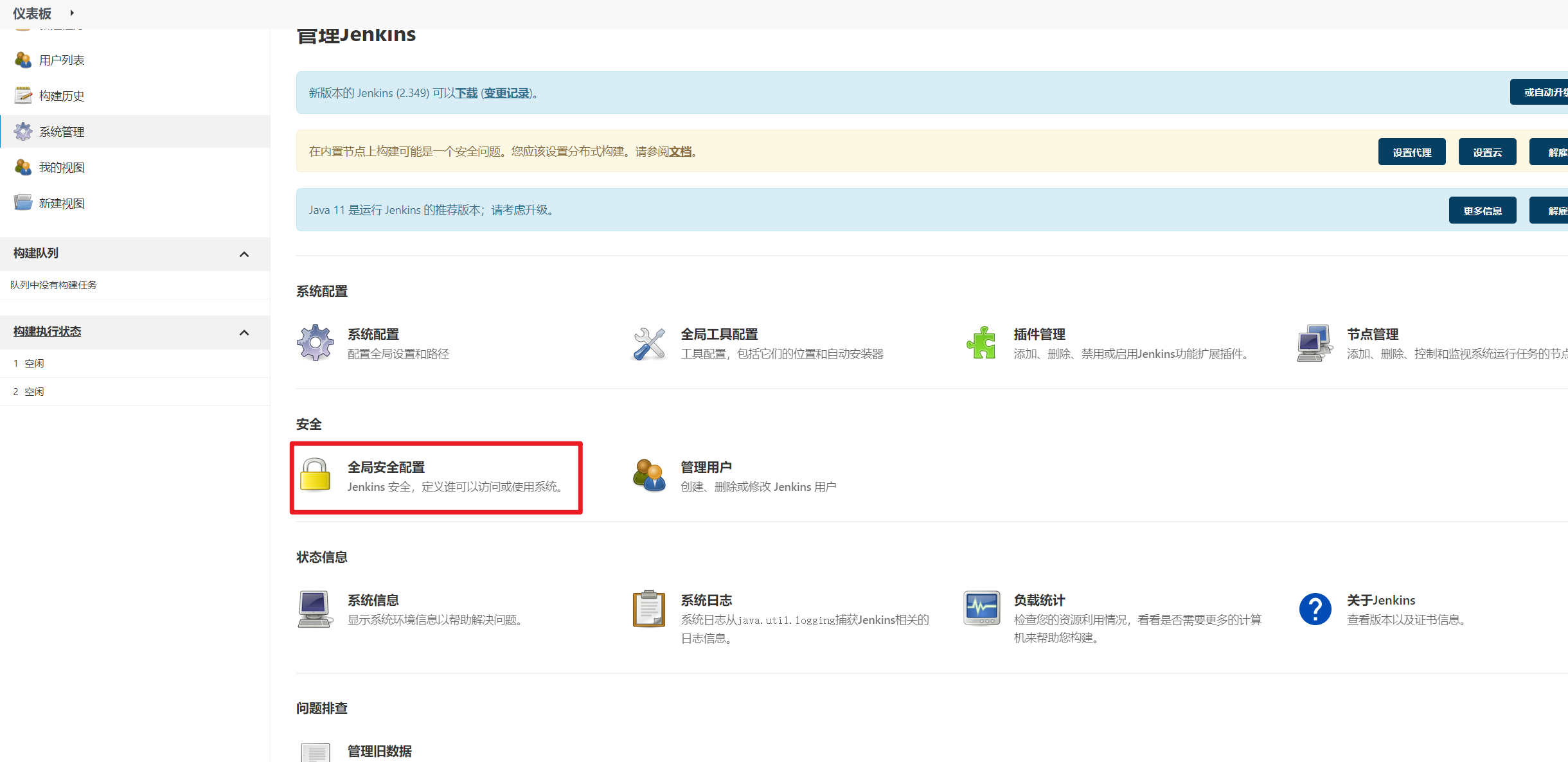Screen dimensions: 1568x762
Task: Click the 设置云 button
Action: click(1487, 152)
